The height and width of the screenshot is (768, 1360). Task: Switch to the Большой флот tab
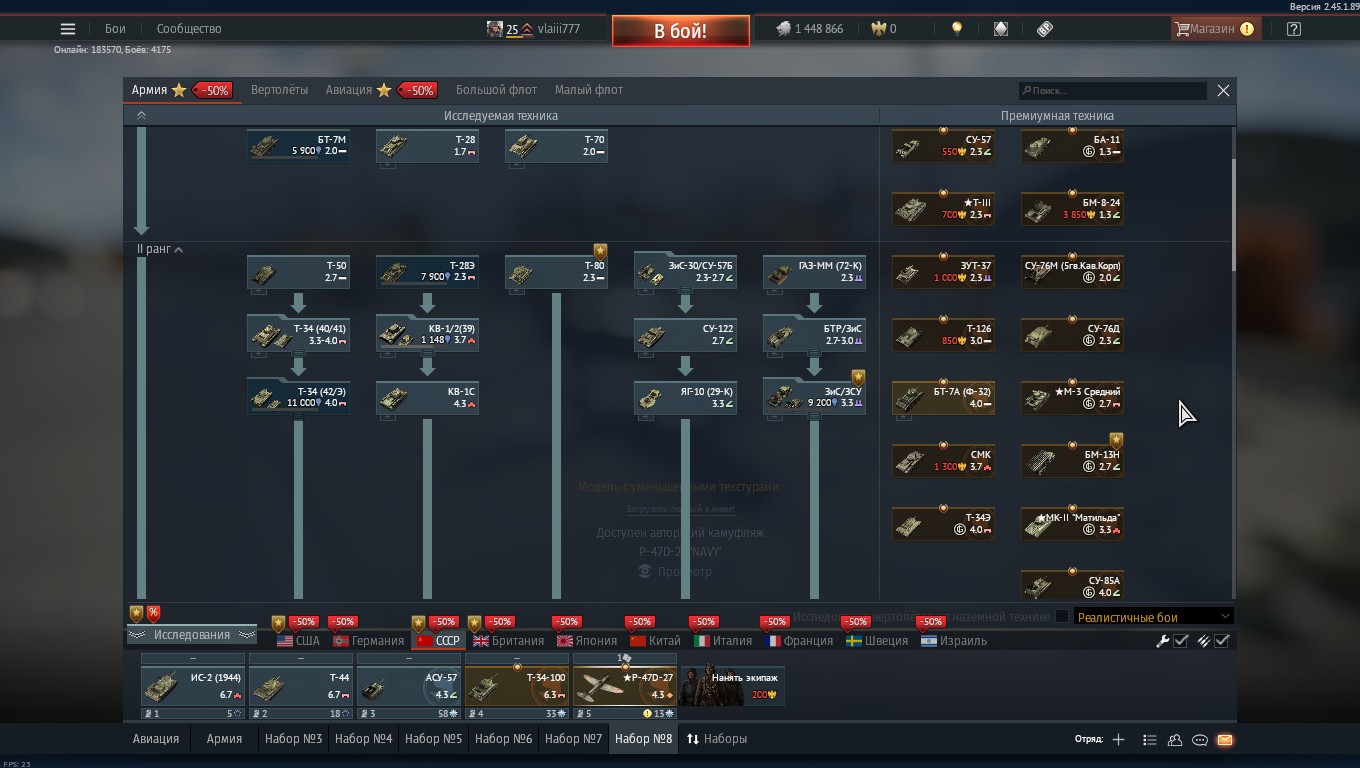(496, 90)
